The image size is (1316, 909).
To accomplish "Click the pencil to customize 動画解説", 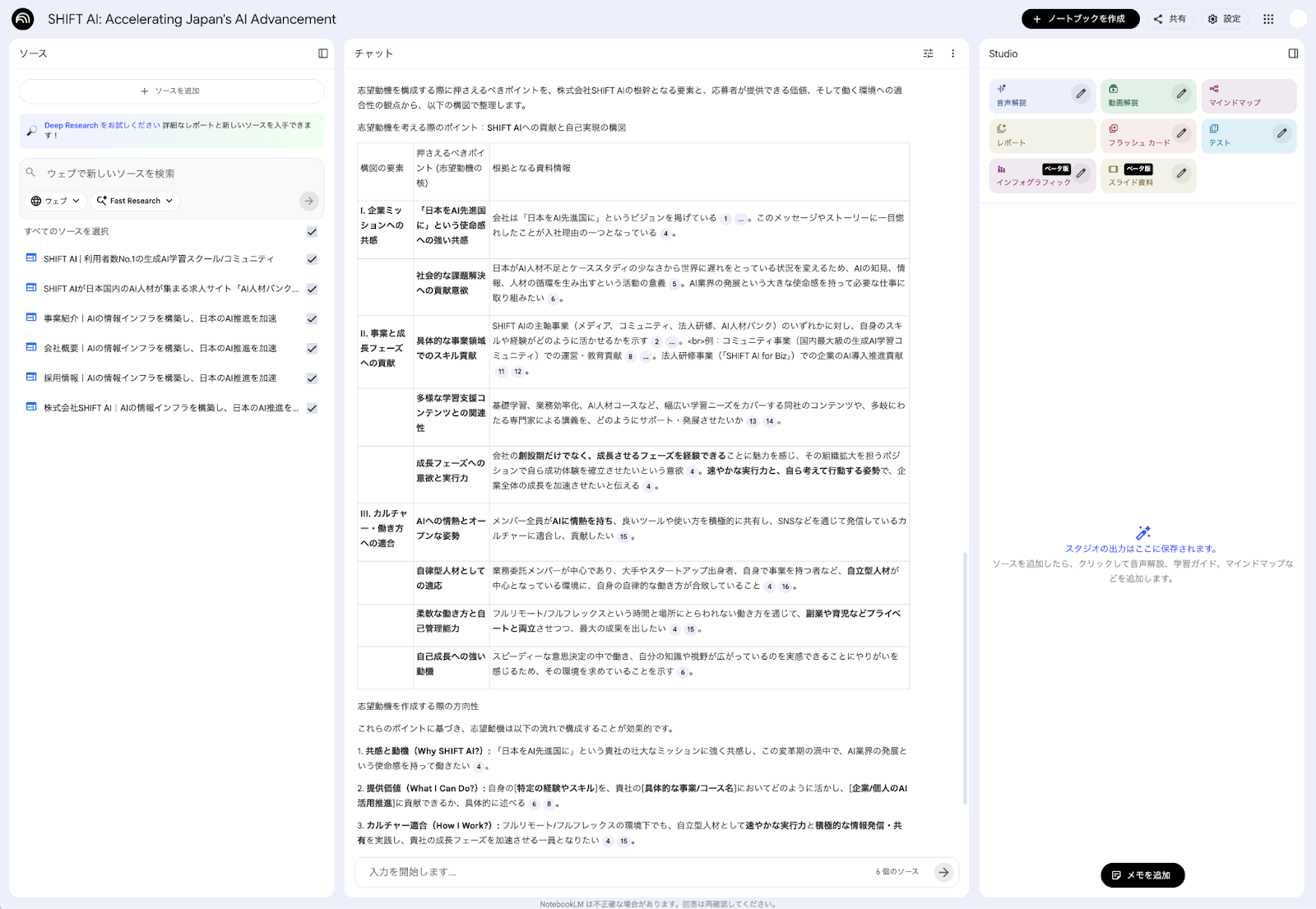I will 1182,93.
